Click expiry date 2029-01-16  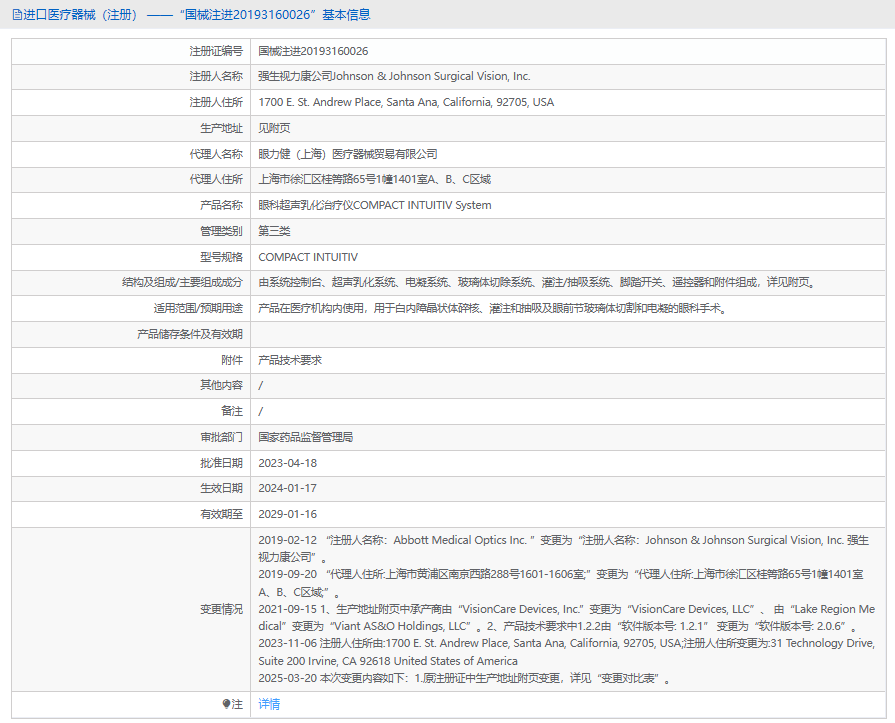tap(287, 514)
